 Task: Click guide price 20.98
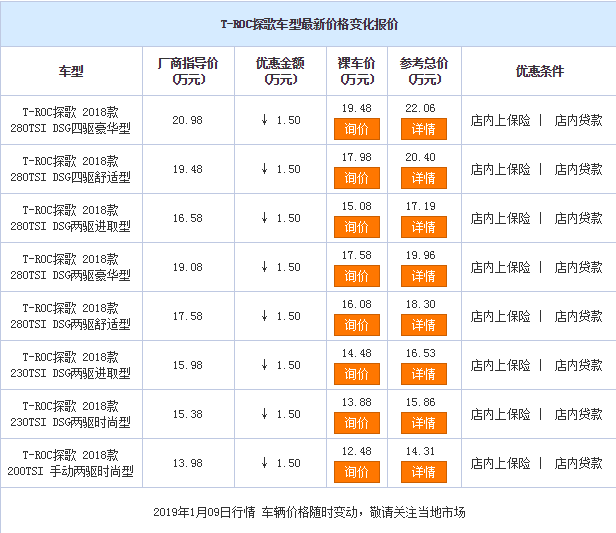(187, 120)
